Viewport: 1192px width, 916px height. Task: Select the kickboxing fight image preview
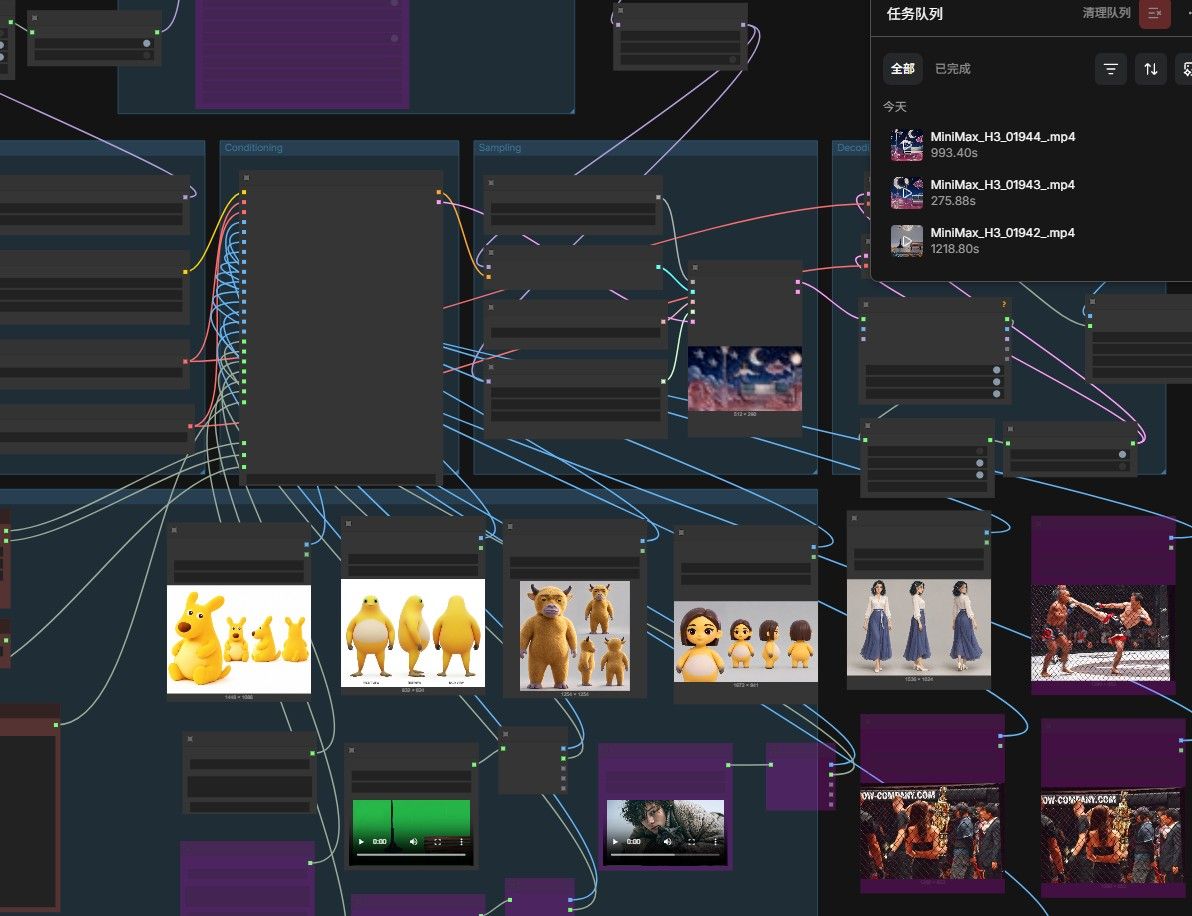point(1100,633)
